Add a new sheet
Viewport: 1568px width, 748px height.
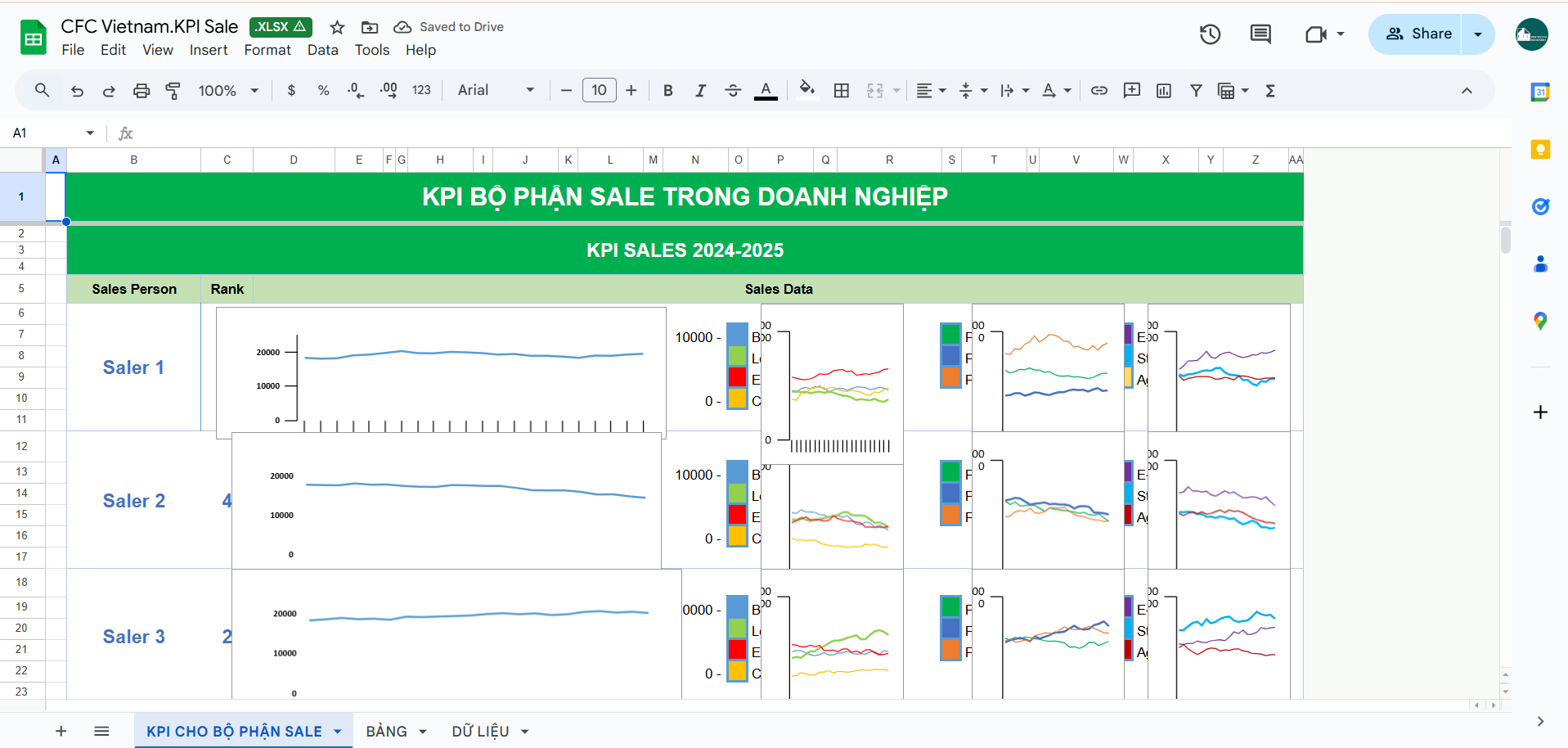[x=61, y=731]
